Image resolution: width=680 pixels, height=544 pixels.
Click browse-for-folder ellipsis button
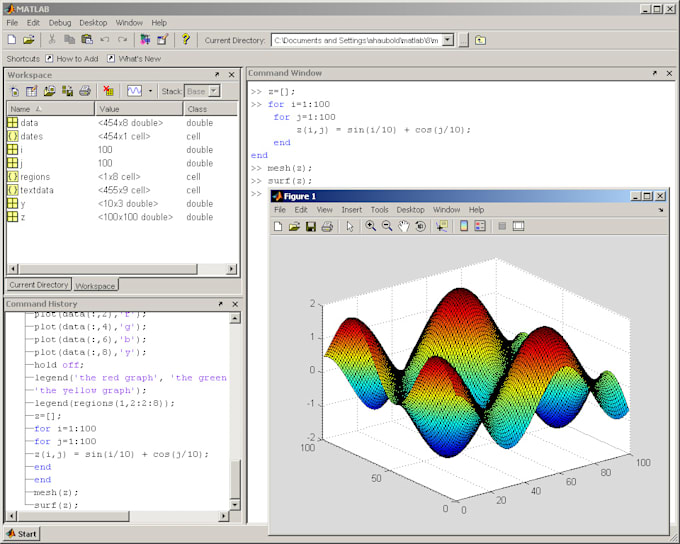pos(464,40)
